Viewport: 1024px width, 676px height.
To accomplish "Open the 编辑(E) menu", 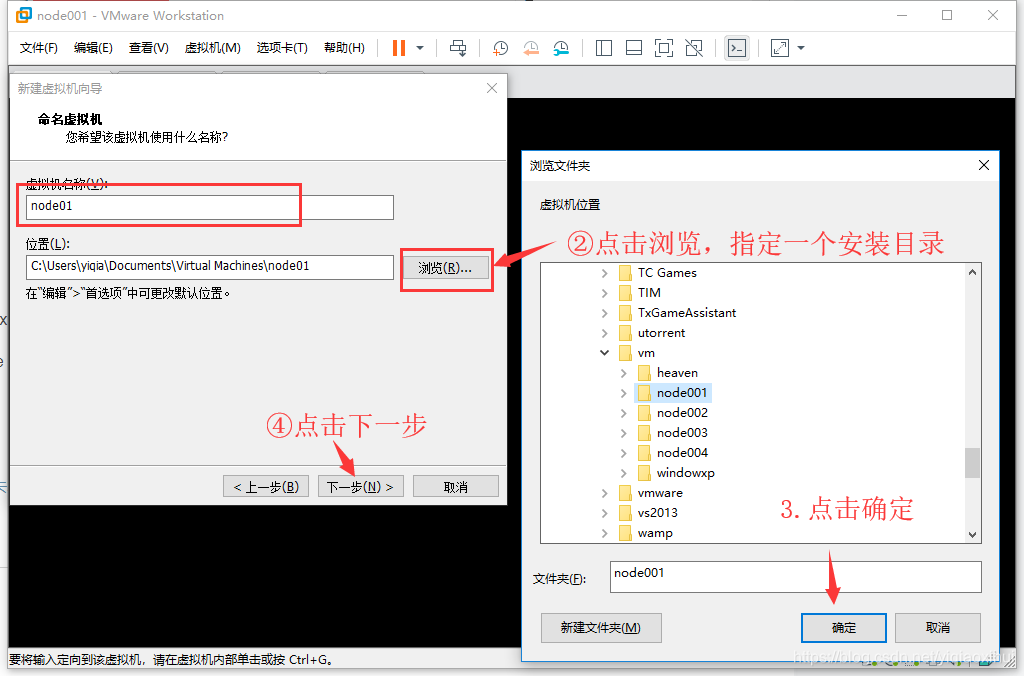I will tap(93, 48).
